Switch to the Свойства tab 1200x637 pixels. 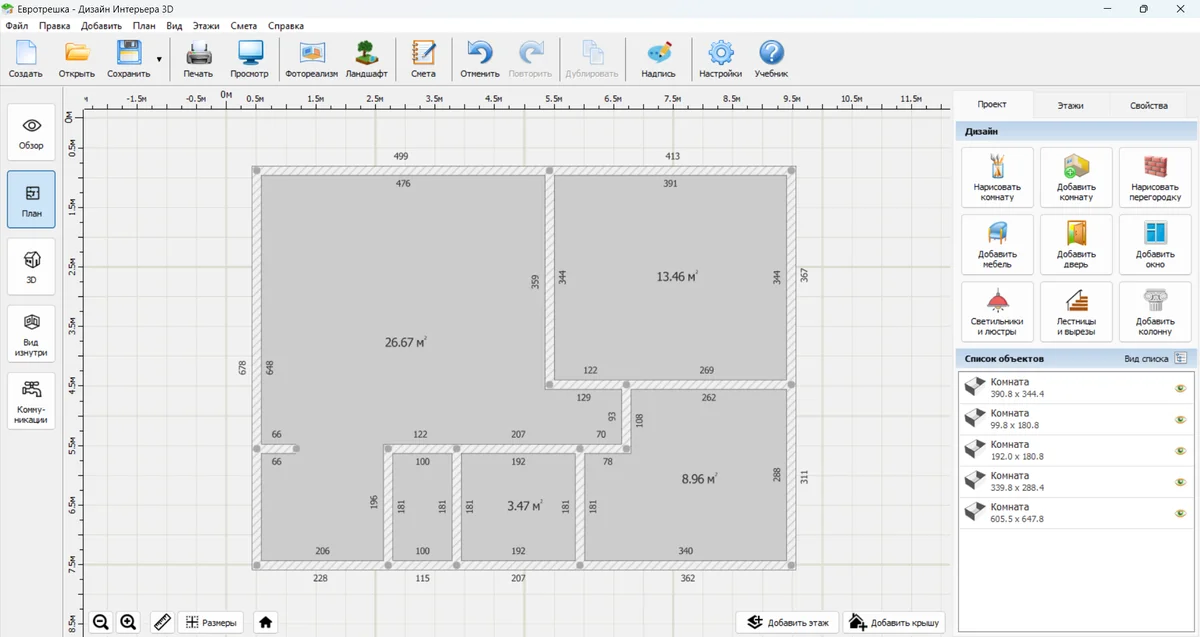1148,105
